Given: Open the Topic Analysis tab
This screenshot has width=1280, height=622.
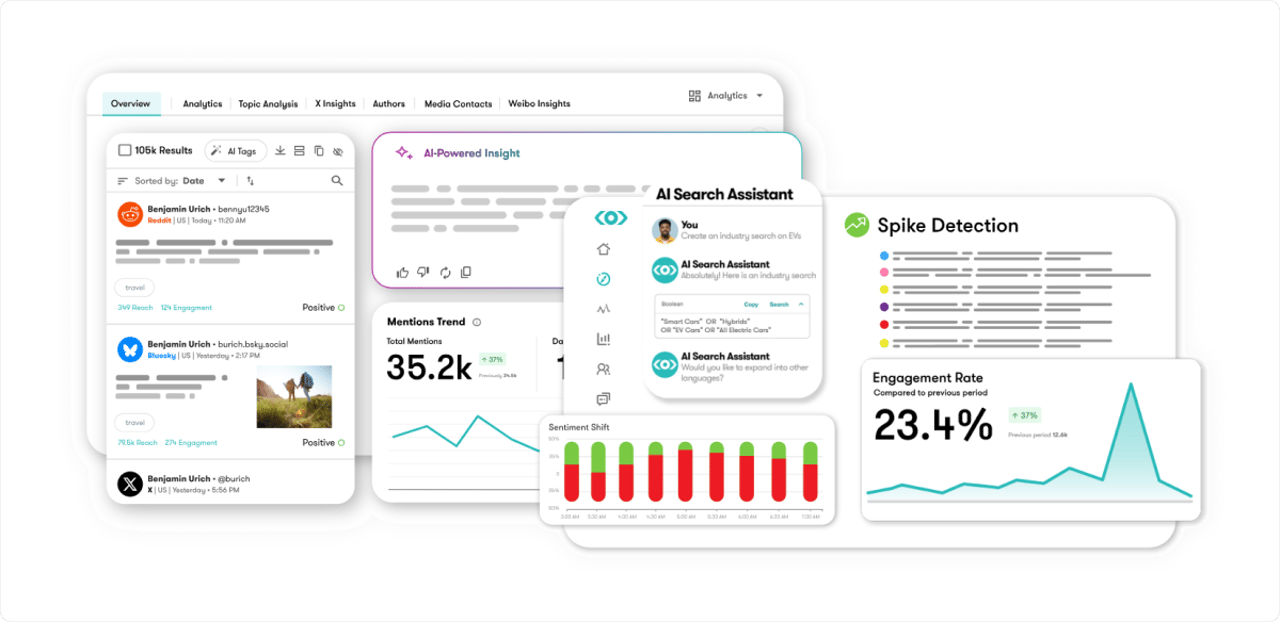Looking at the screenshot, I should pyautogui.click(x=268, y=104).
